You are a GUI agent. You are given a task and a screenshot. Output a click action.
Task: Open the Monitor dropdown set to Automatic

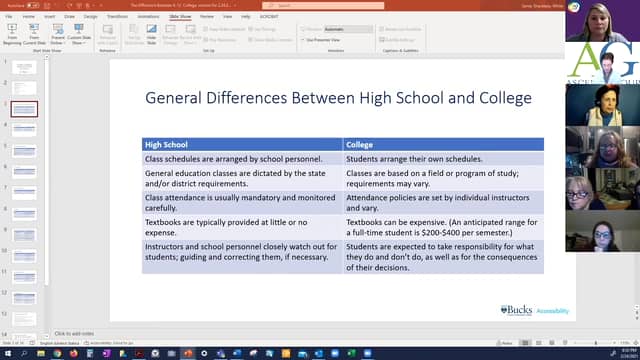point(348,29)
